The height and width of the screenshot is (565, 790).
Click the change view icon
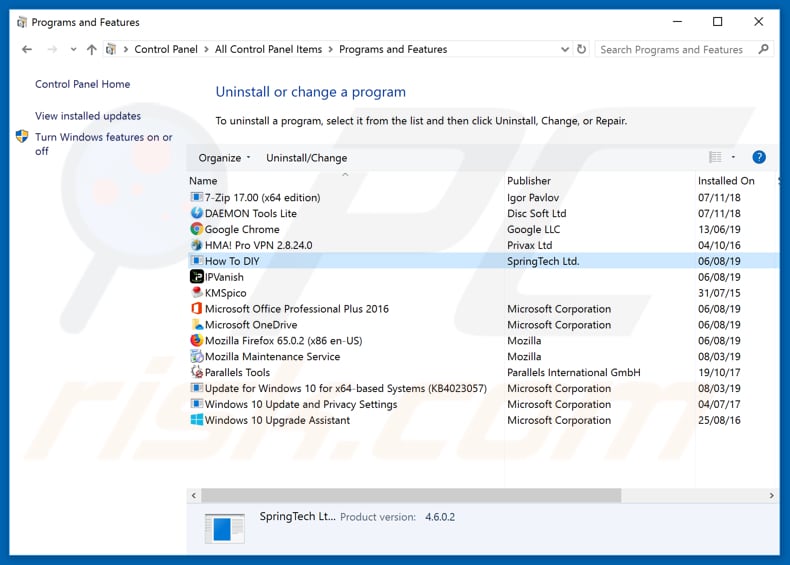715,157
